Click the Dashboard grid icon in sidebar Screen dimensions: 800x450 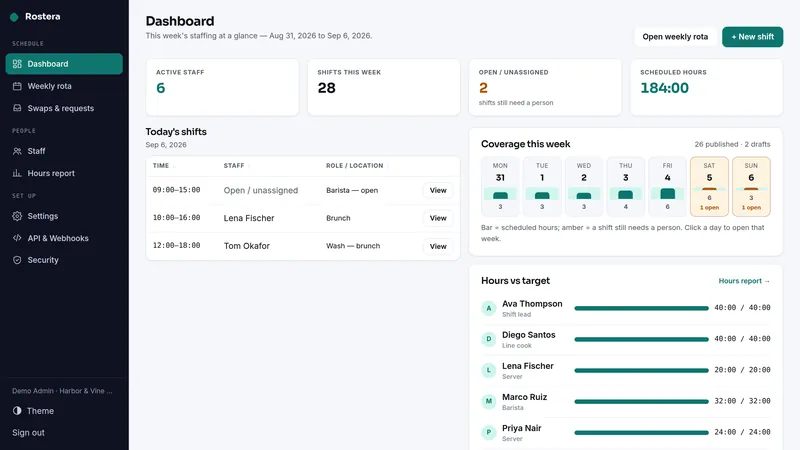coord(17,64)
